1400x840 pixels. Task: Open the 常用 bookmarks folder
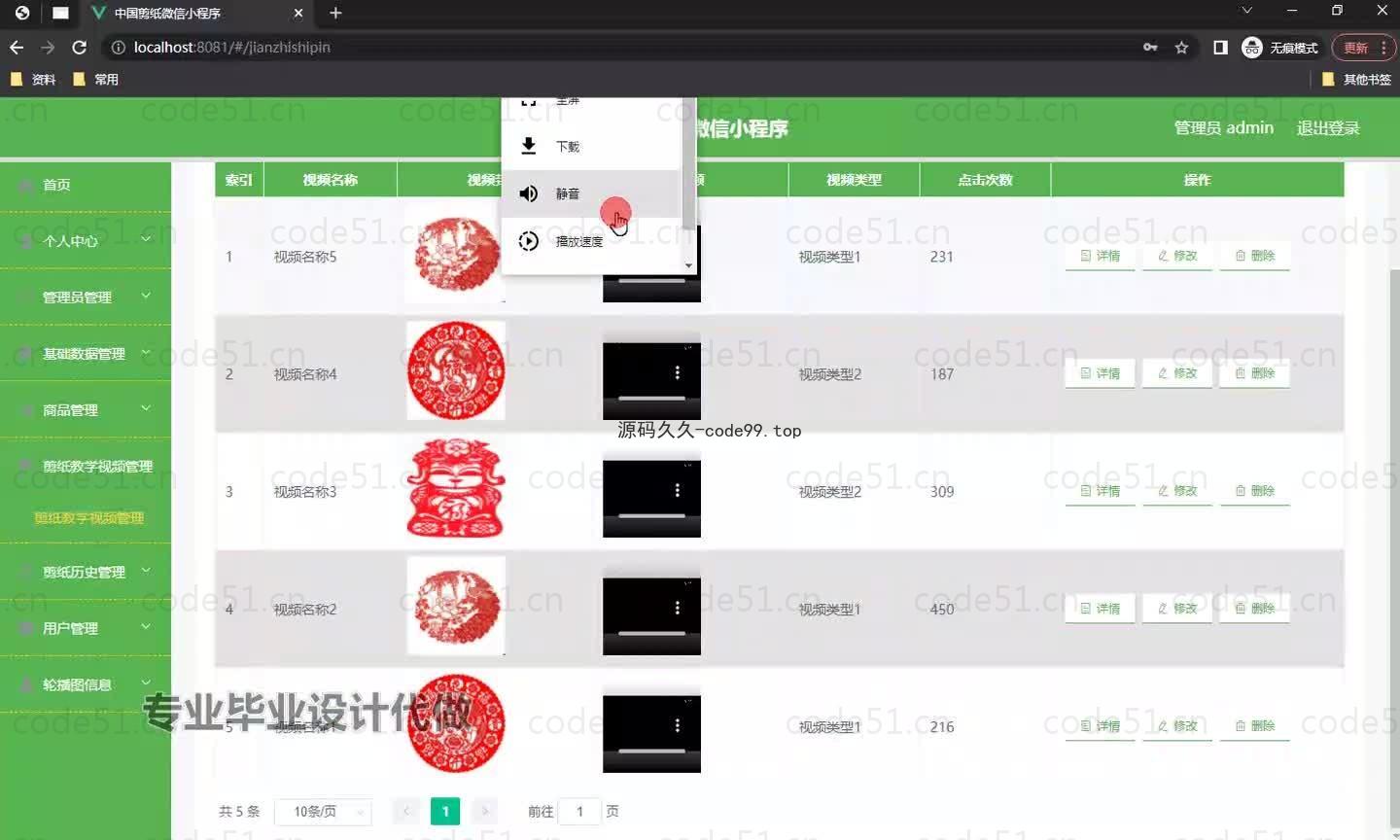pyautogui.click(x=95, y=80)
